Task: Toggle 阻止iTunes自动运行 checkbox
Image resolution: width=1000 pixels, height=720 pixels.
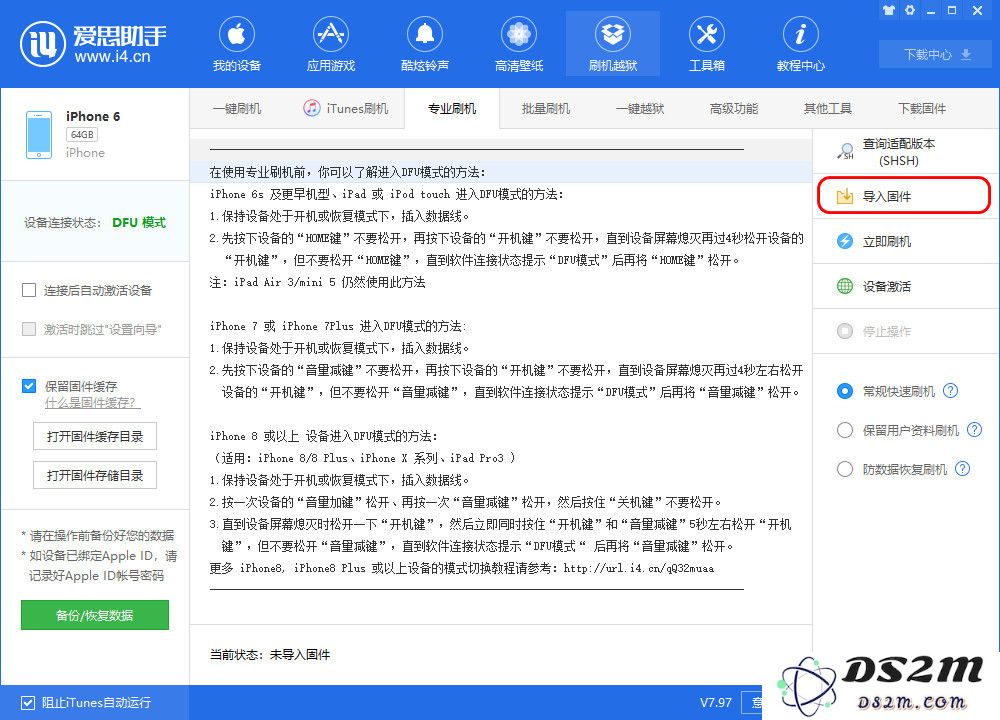Action: tap(27, 703)
